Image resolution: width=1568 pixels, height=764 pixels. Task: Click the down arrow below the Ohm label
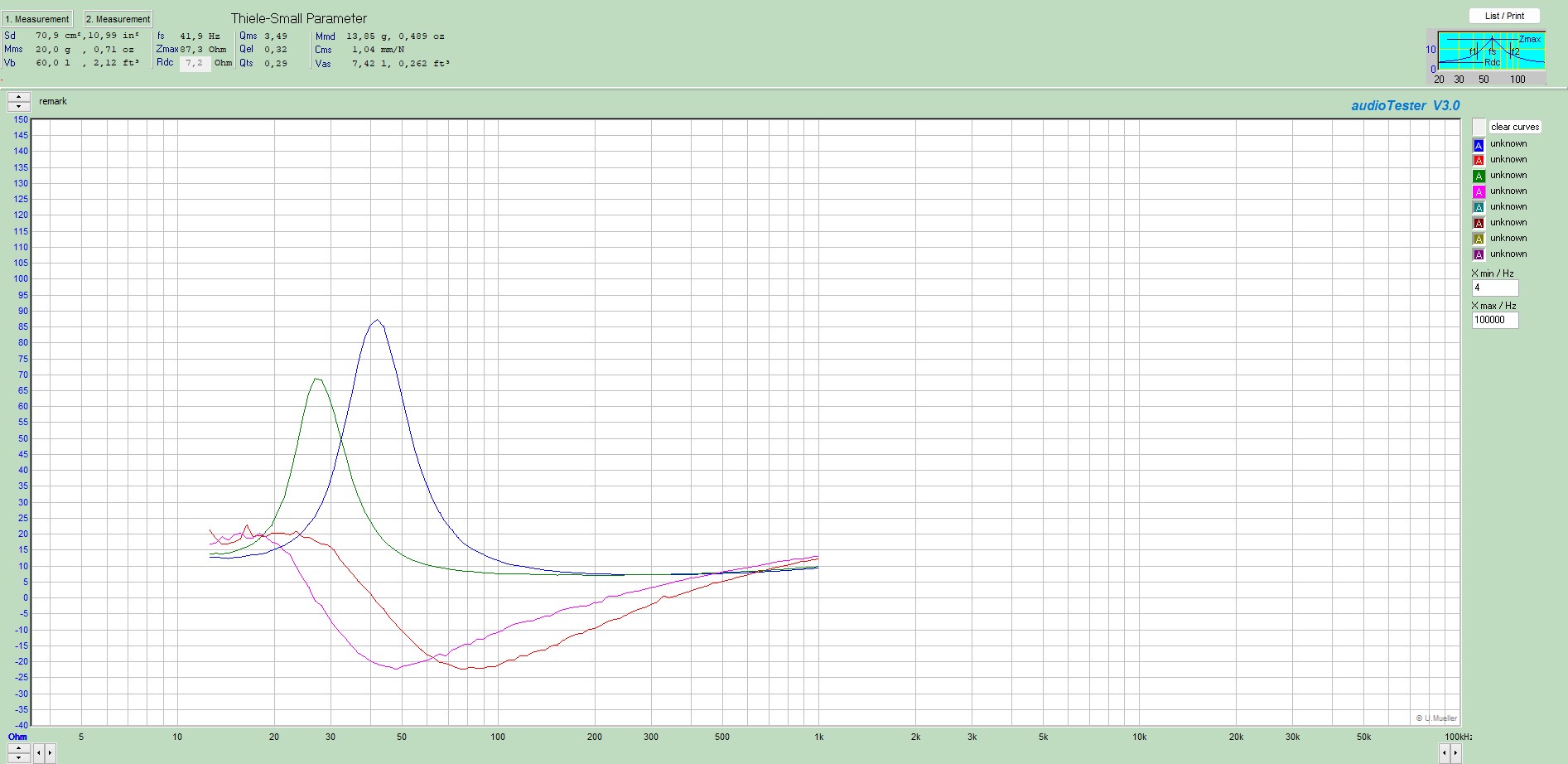point(17,758)
